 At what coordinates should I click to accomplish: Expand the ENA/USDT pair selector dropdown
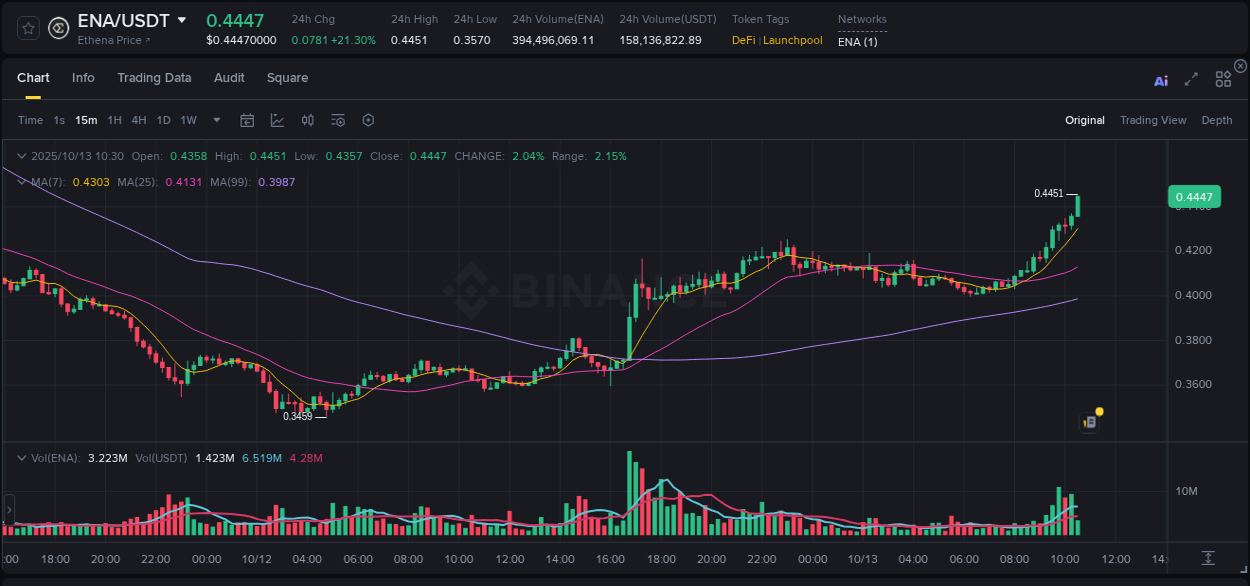click(x=180, y=20)
